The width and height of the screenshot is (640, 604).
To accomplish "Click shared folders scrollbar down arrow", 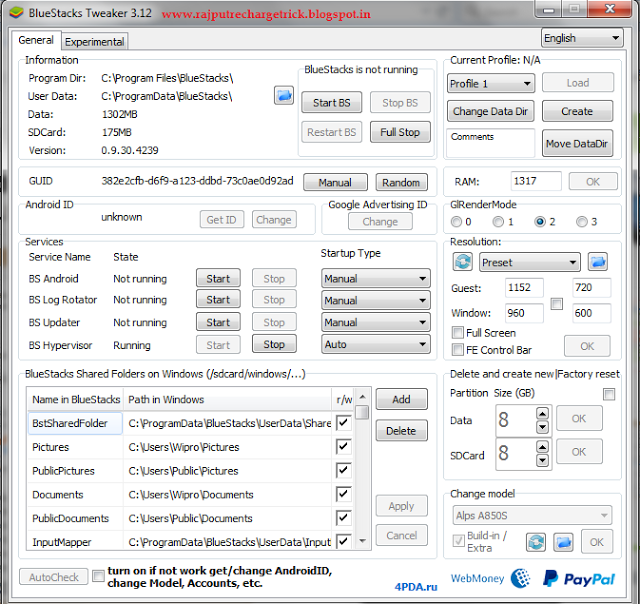I will [362, 541].
